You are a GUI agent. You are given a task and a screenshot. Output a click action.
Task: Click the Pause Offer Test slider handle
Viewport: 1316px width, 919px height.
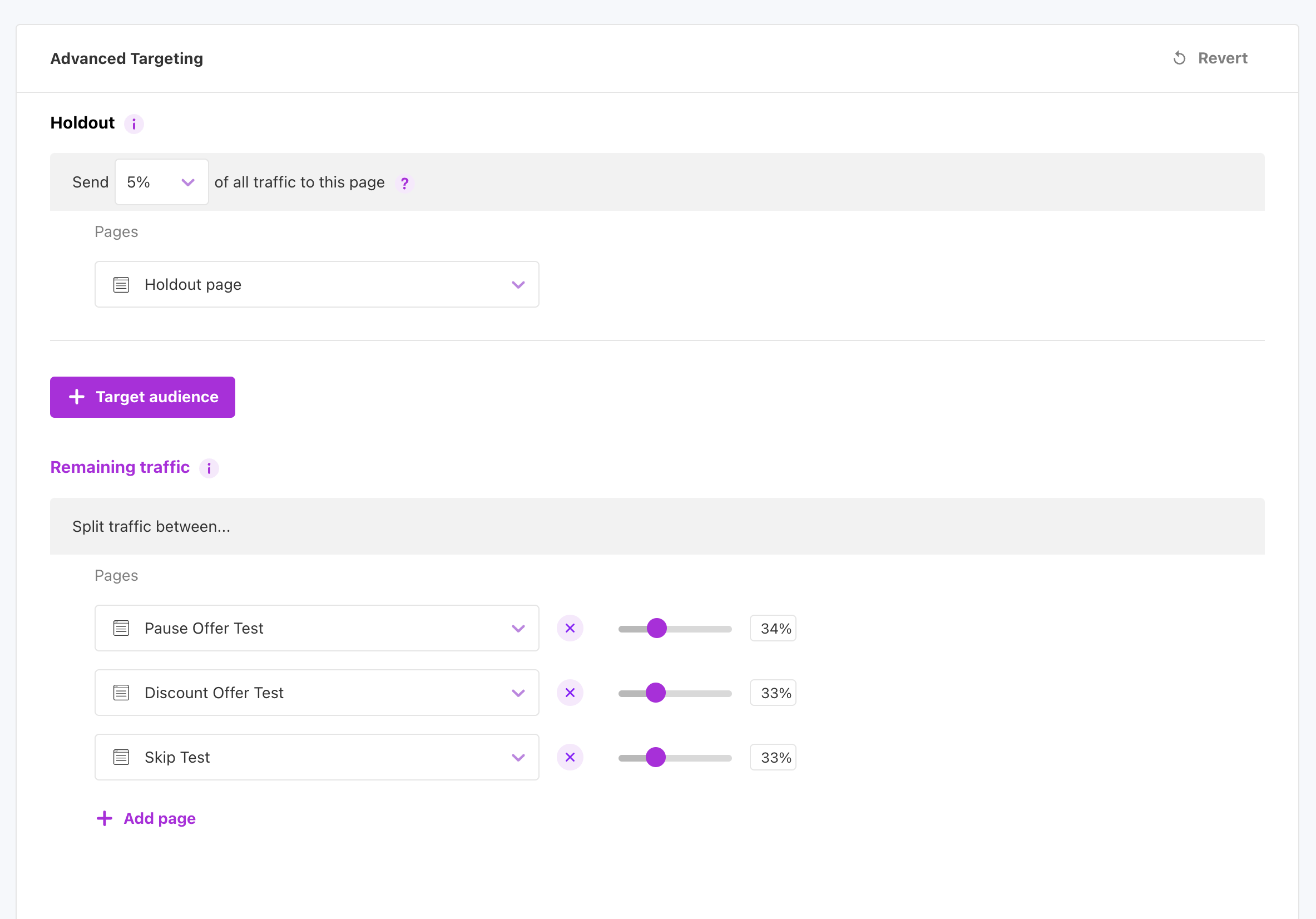pyautogui.click(x=656, y=629)
